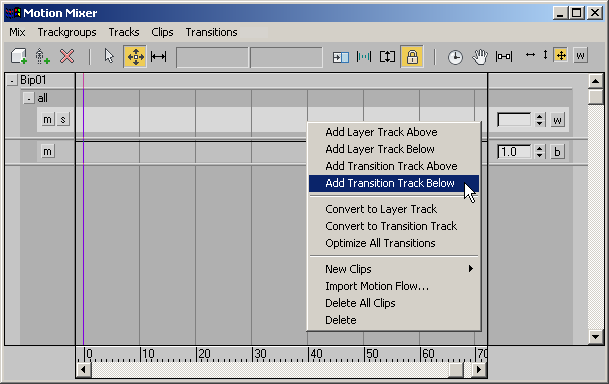
Task: Click the Add Trackgroup toolbar icon
Action: tap(19, 56)
